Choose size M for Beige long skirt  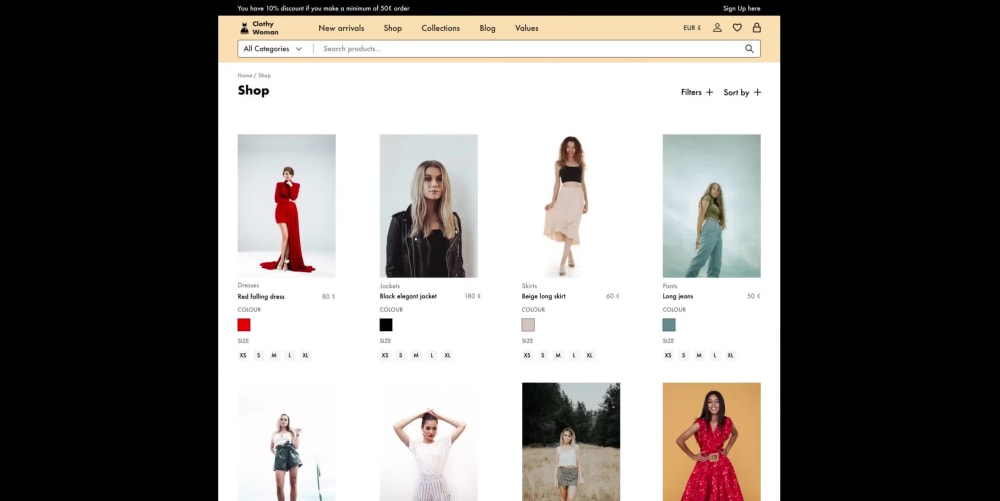[558, 356]
